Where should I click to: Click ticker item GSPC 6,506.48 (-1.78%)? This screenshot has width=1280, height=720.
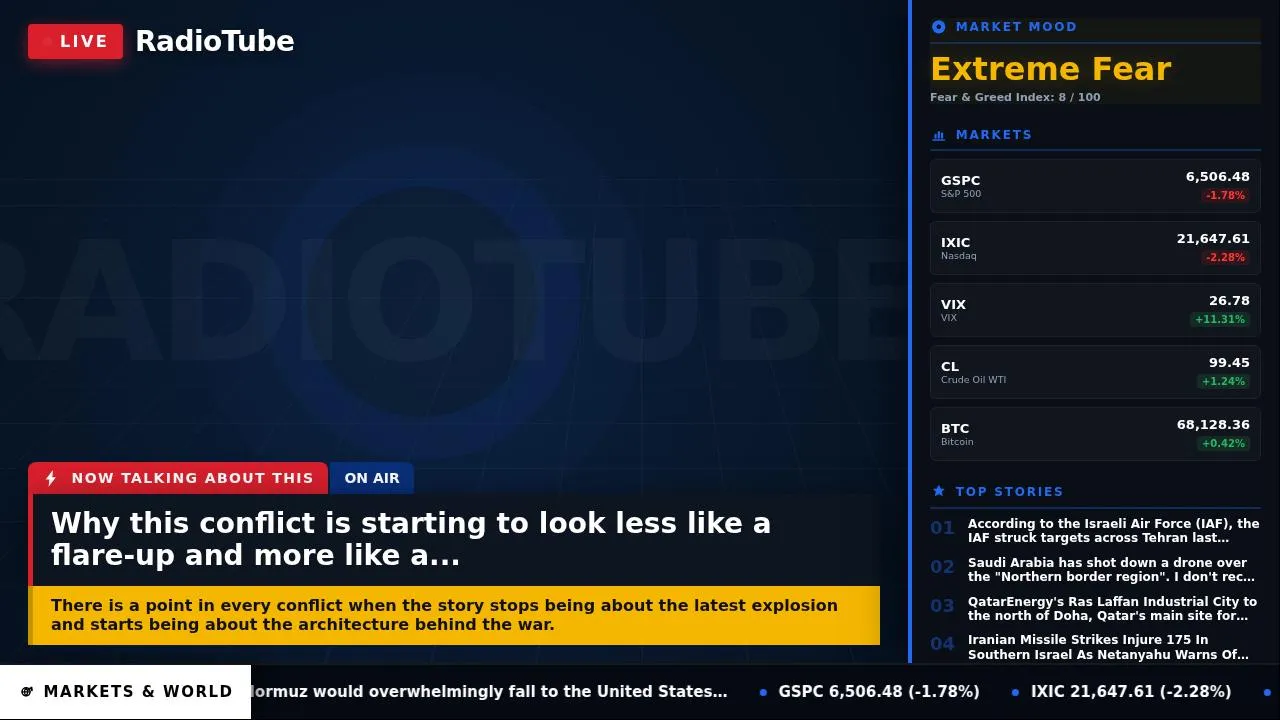[x=879, y=692]
